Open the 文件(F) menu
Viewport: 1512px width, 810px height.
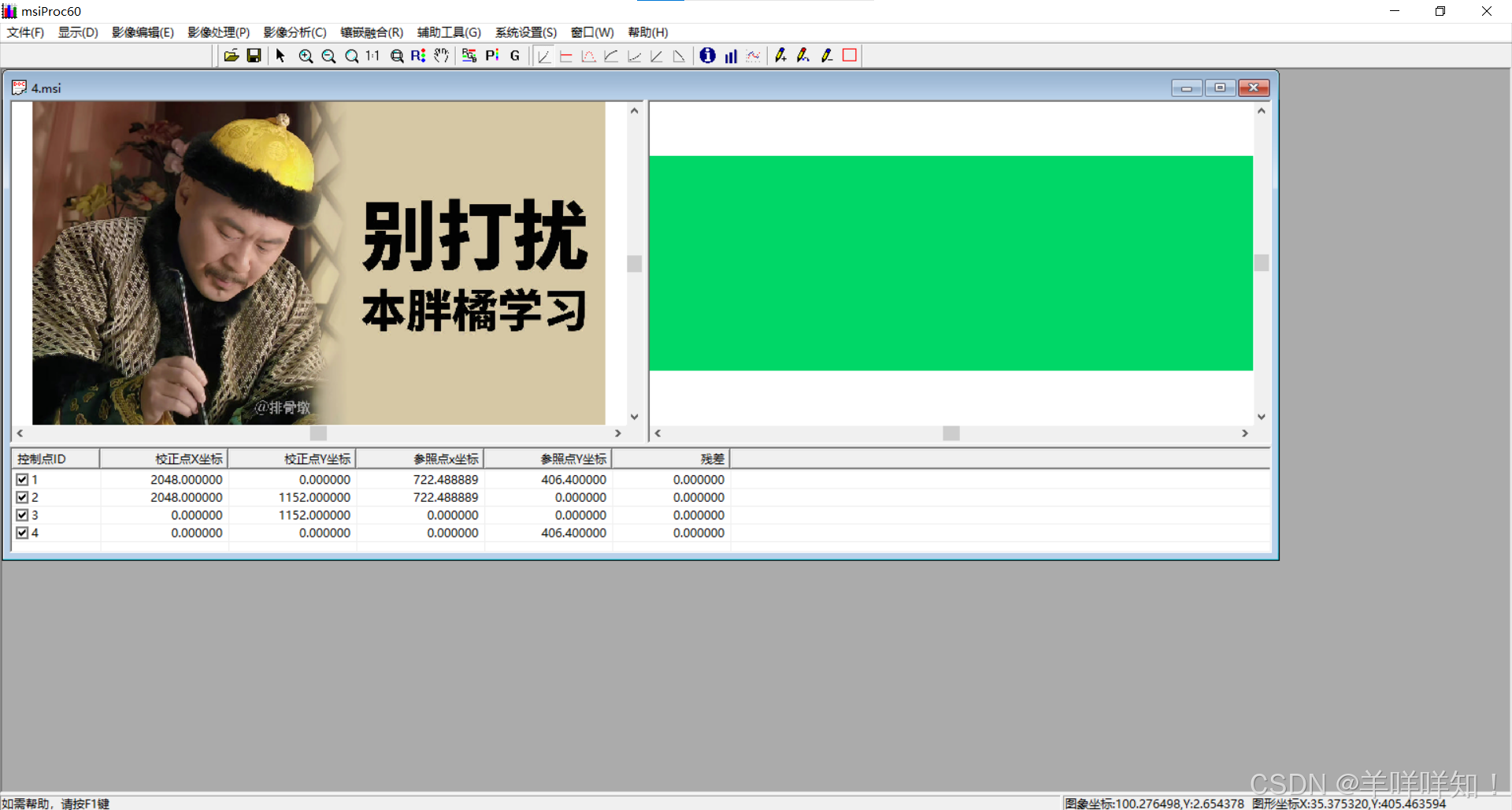(x=25, y=32)
